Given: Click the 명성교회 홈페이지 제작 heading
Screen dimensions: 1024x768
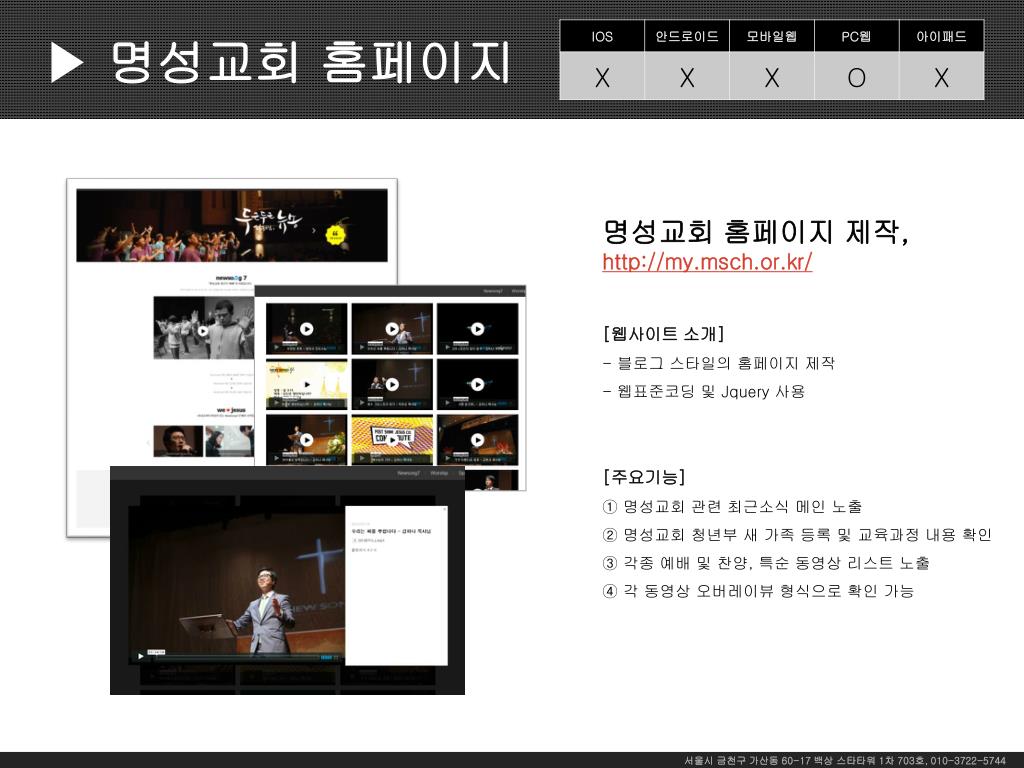Looking at the screenshot, I should (x=756, y=231).
